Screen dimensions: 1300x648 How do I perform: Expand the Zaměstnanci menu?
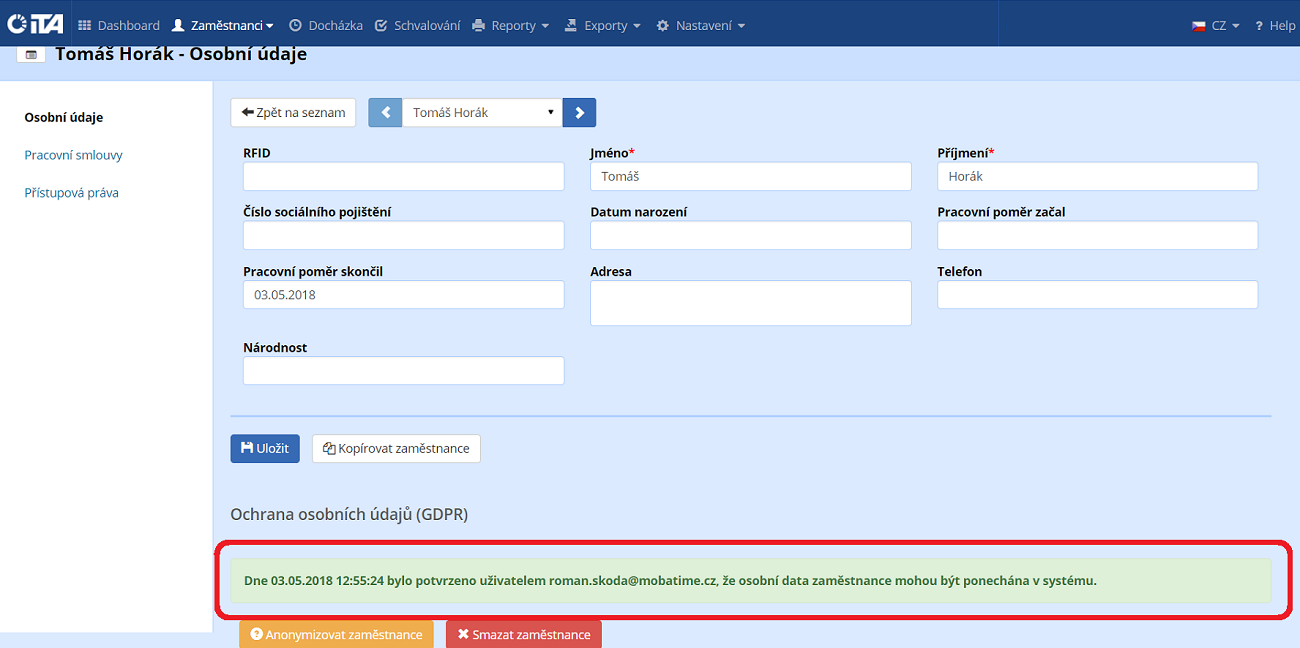[224, 26]
